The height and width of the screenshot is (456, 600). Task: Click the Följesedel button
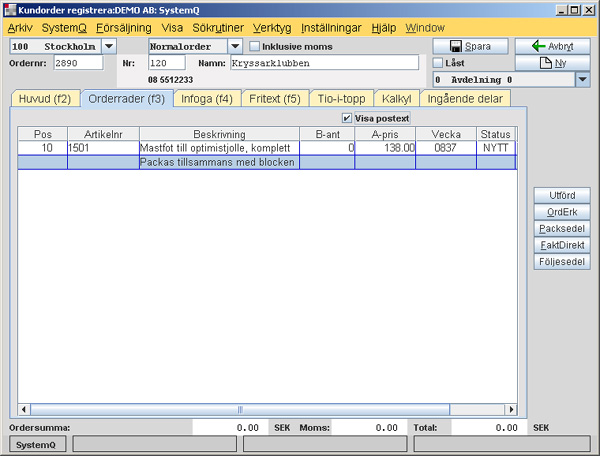(x=562, y=262)
